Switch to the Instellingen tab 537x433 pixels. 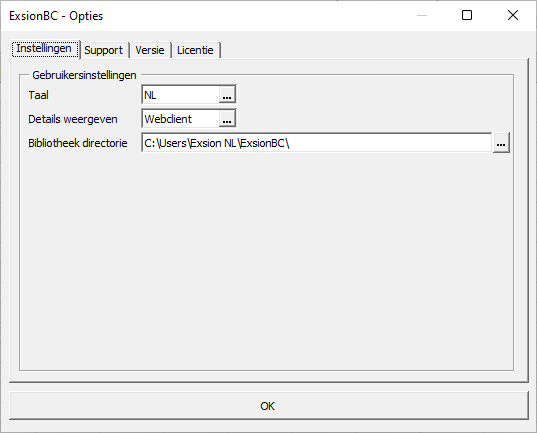45,49
